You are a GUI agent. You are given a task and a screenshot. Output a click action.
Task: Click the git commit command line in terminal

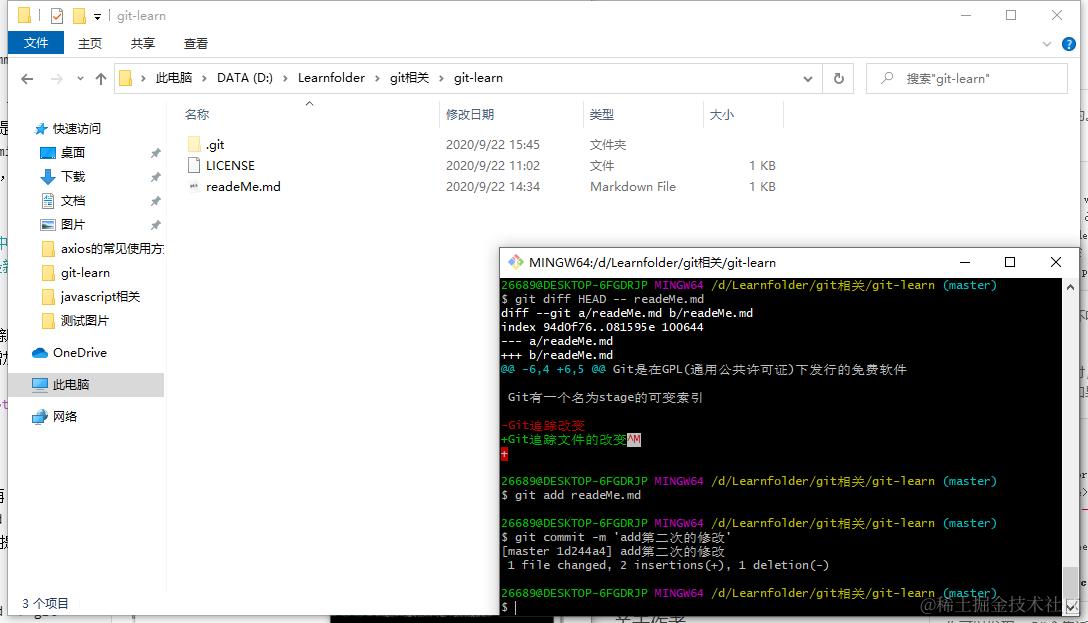click(615, 537)
